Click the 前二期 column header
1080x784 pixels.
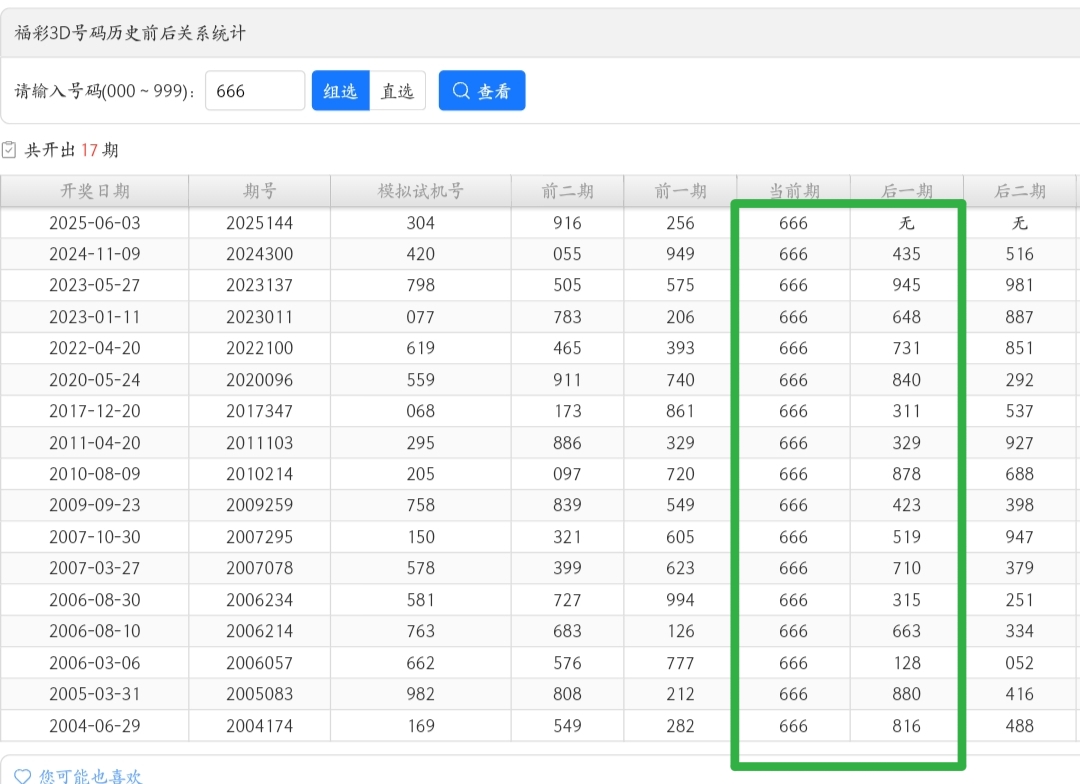tap(568, 191)
